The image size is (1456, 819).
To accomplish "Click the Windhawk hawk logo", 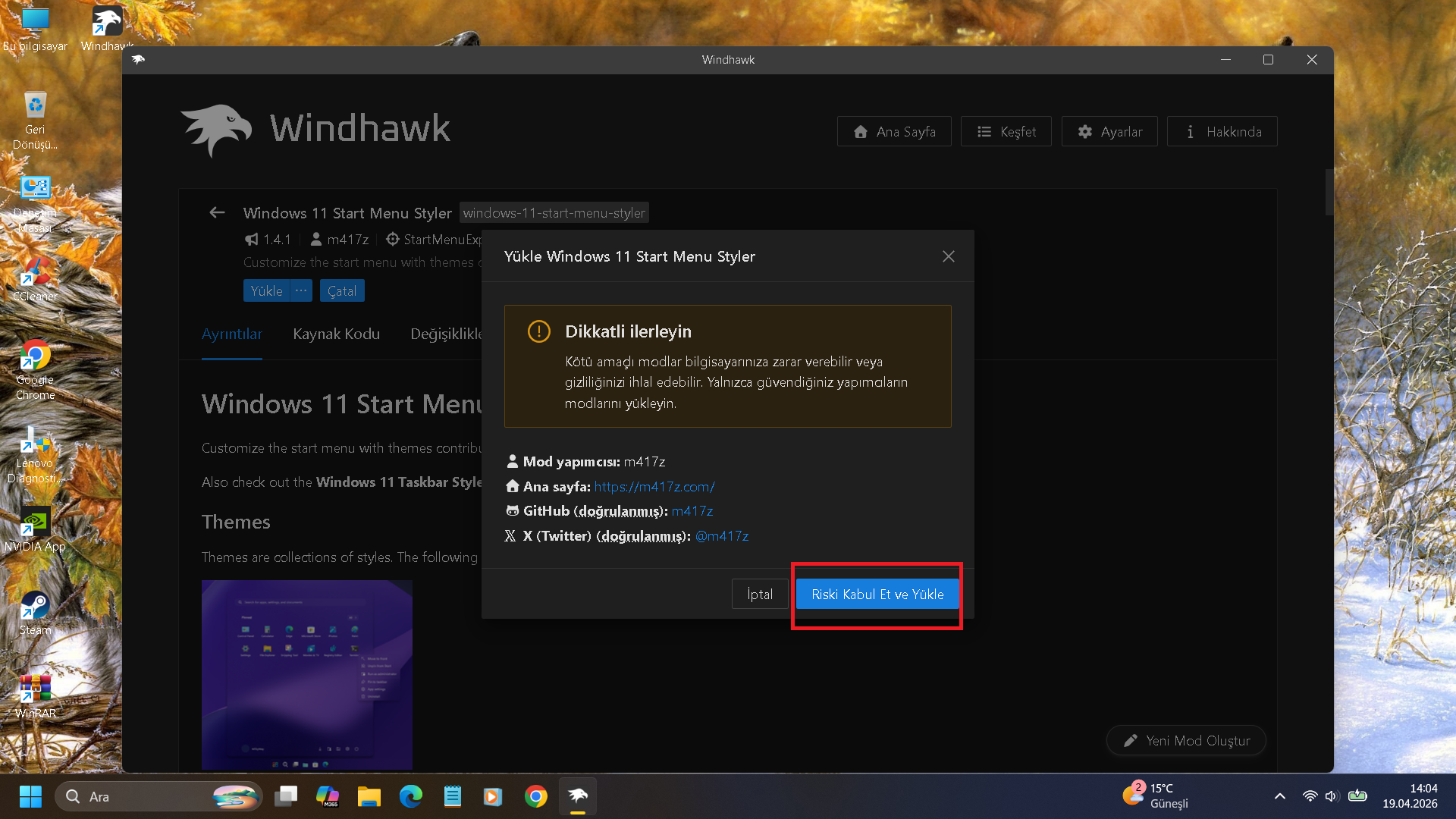I will (217, 130).
